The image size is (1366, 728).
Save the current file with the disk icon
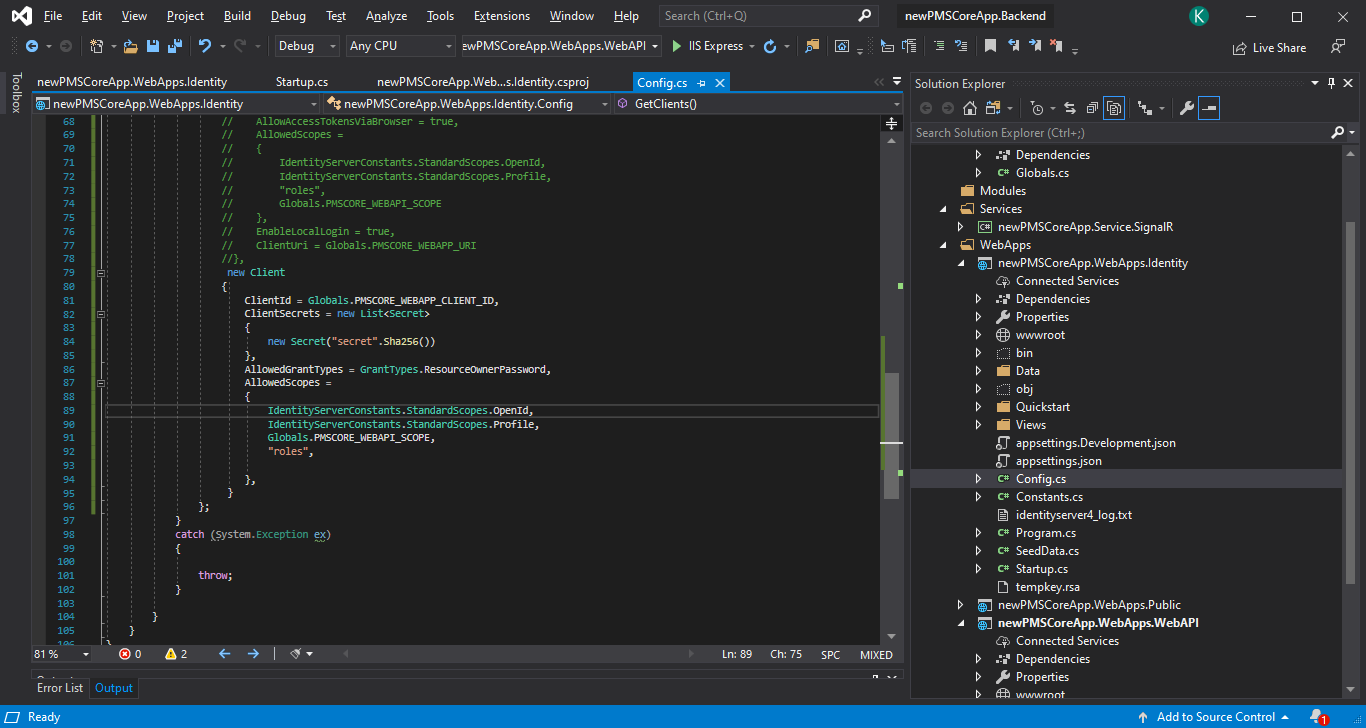point(153,46)
